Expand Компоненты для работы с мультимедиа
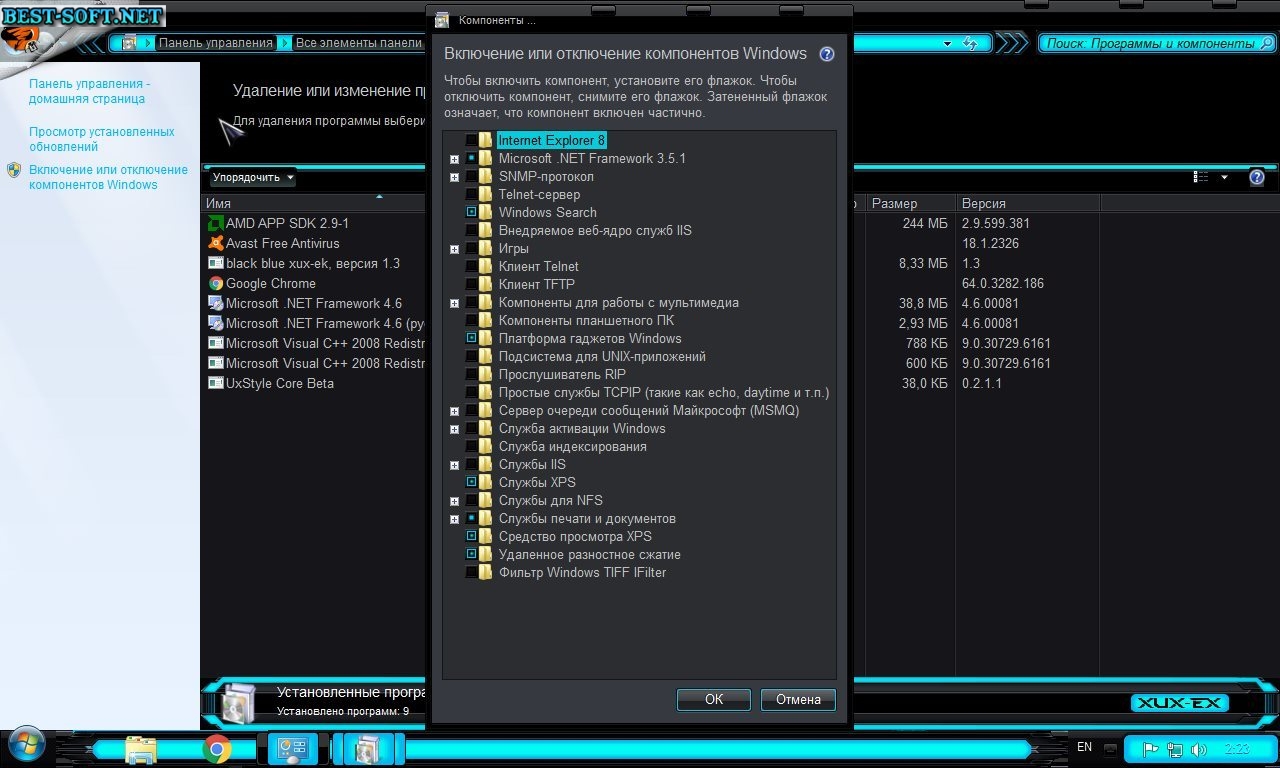Viewport: 1280px width, 768px height. (x=454, y=303)
